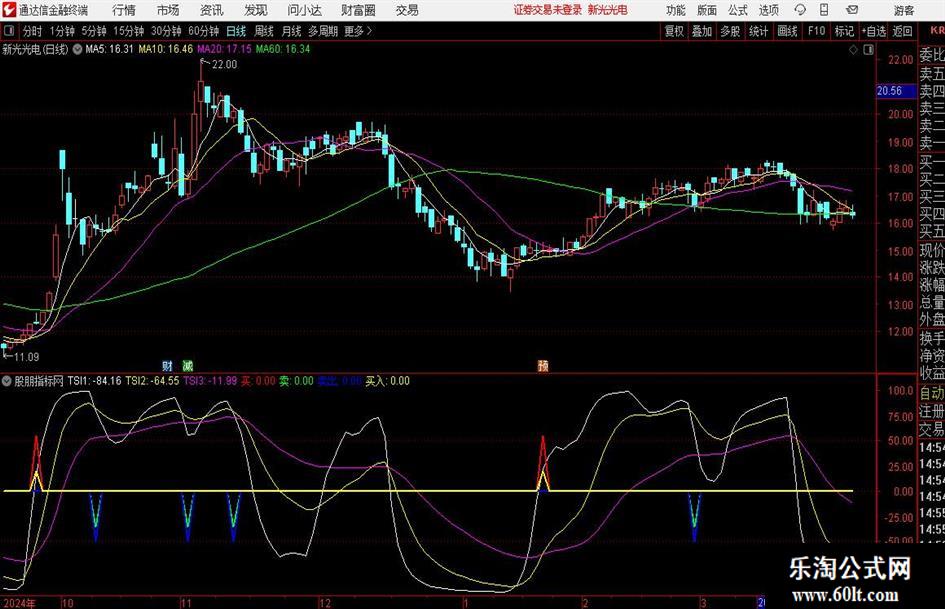The image size is (945, 609).
Task: Click the 证券交易未登录 login link
Action: [x=548, y=10]
